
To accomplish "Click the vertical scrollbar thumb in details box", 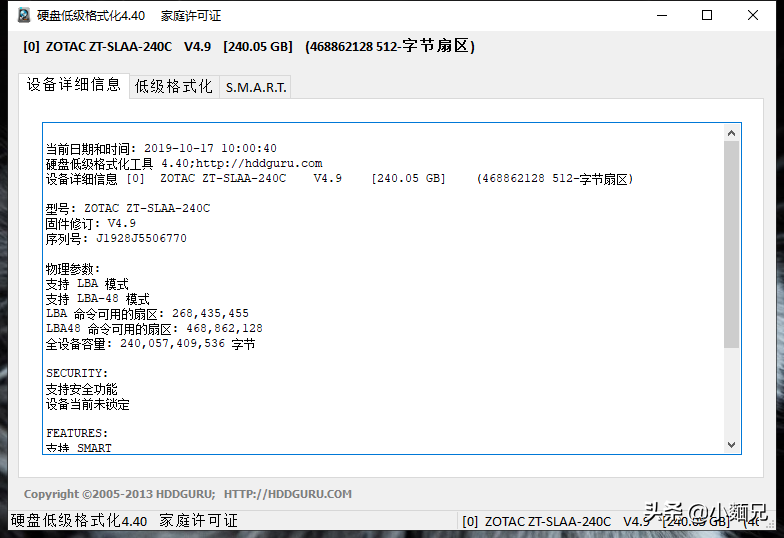I will pos(731,244).
